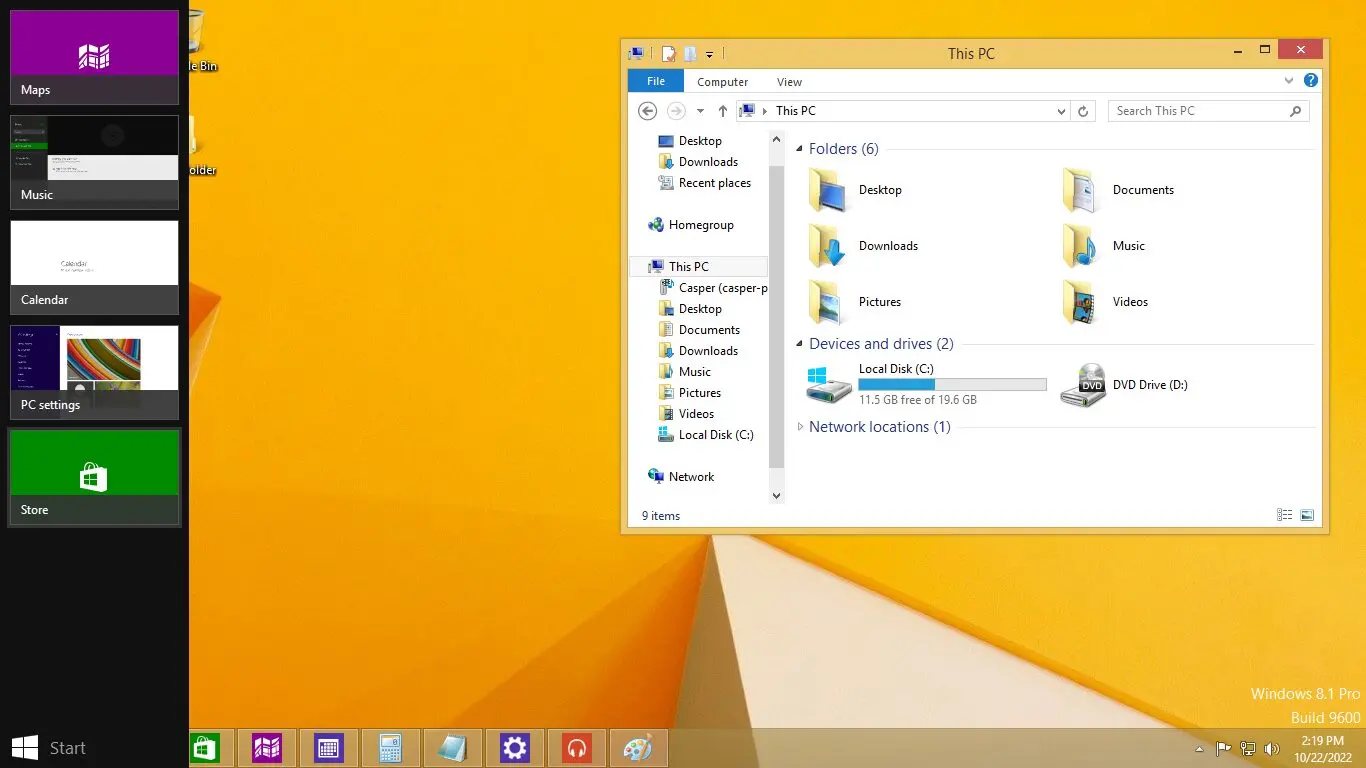Launch the Calculator from the taskbar
1366x768 pixels.
click(x=390, y=748)
